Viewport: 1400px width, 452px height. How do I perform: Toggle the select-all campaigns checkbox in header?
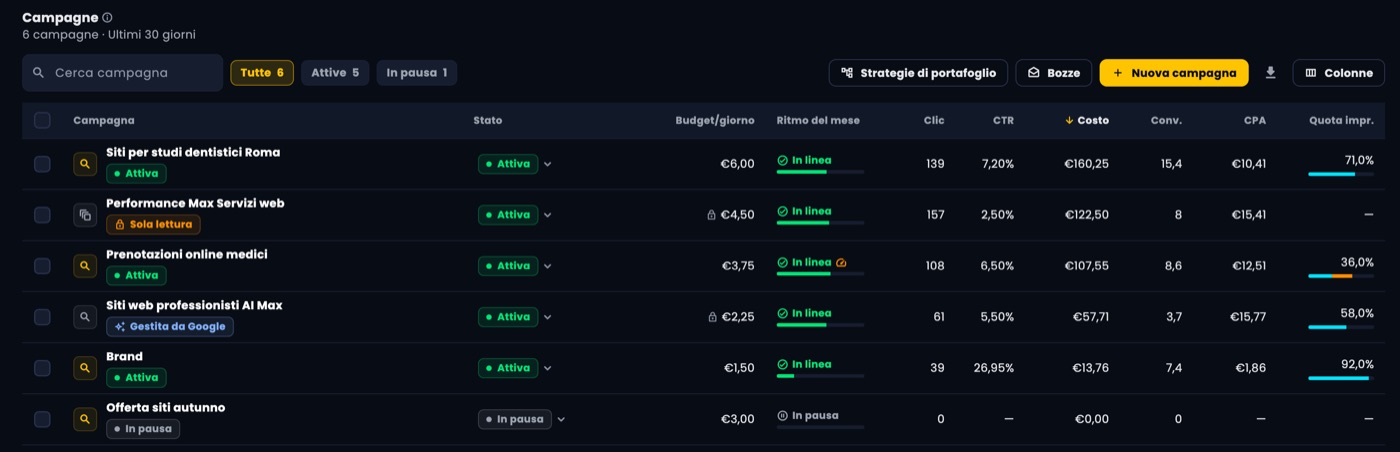[42, 120]
